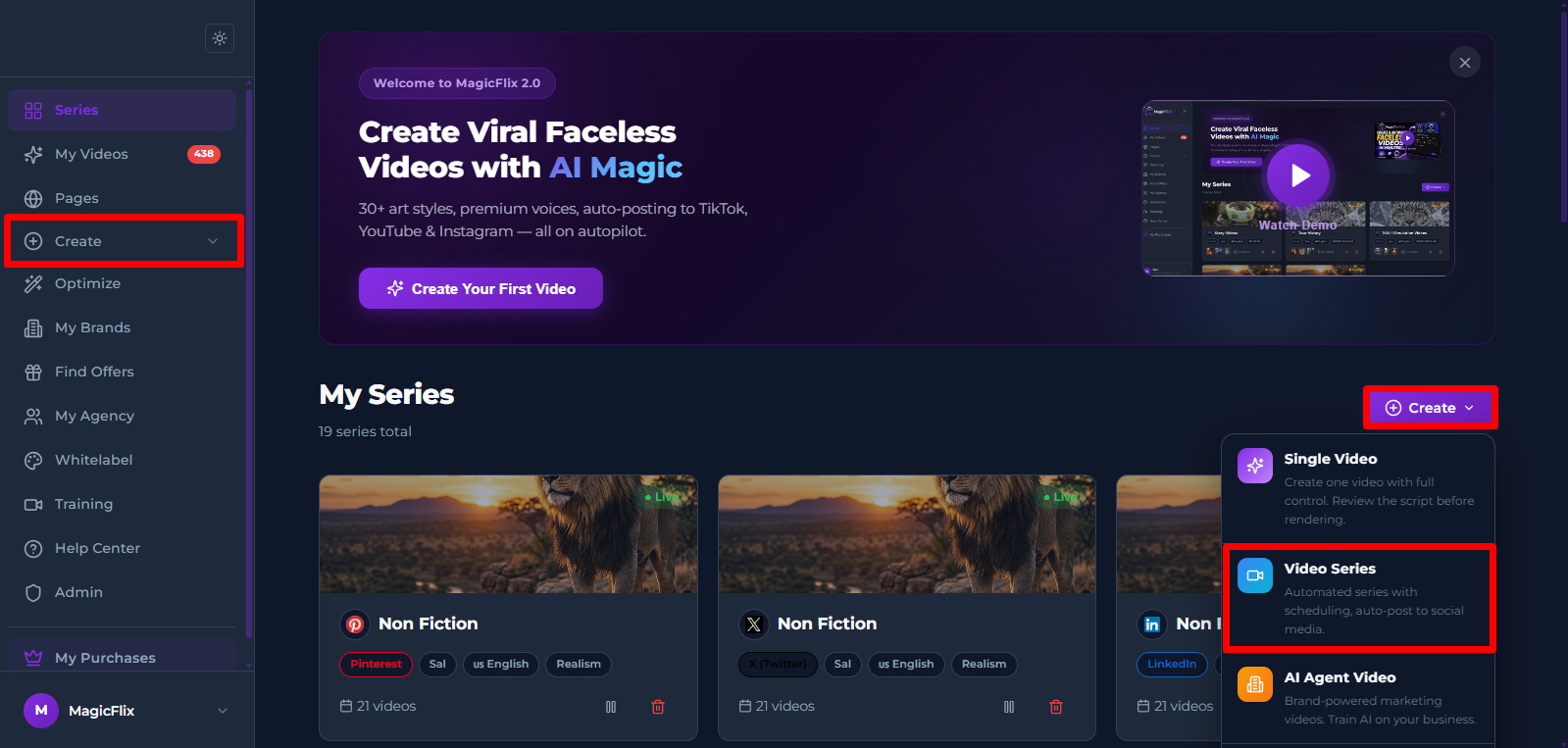Expand the Create menu in the sidebar
This screenshot has height=748, width=1568.
click(124, 241)
